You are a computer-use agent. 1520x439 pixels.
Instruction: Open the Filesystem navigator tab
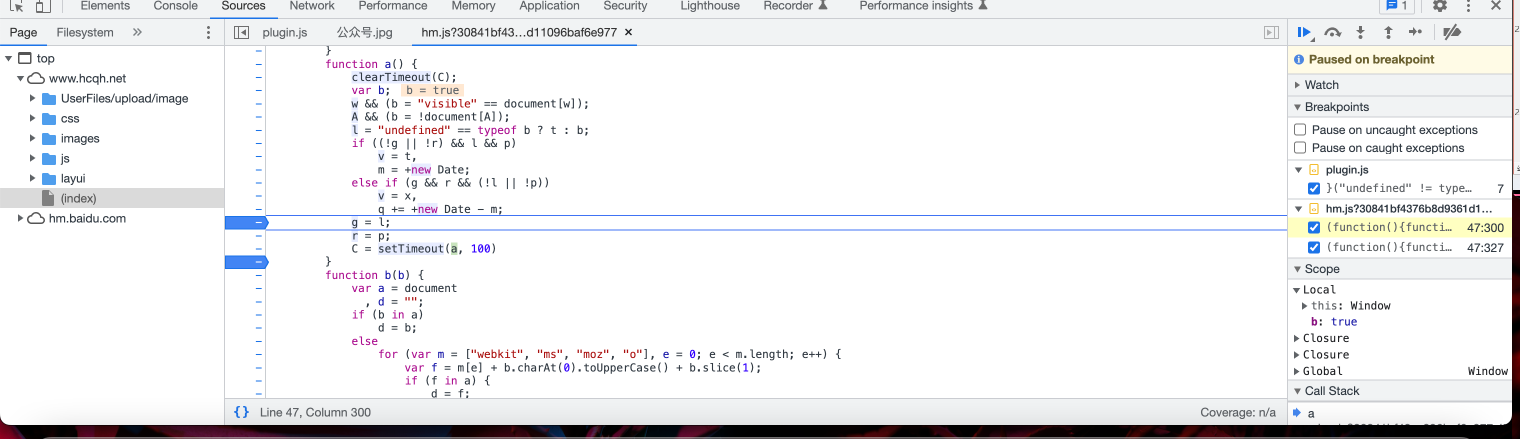pos(85,32)
